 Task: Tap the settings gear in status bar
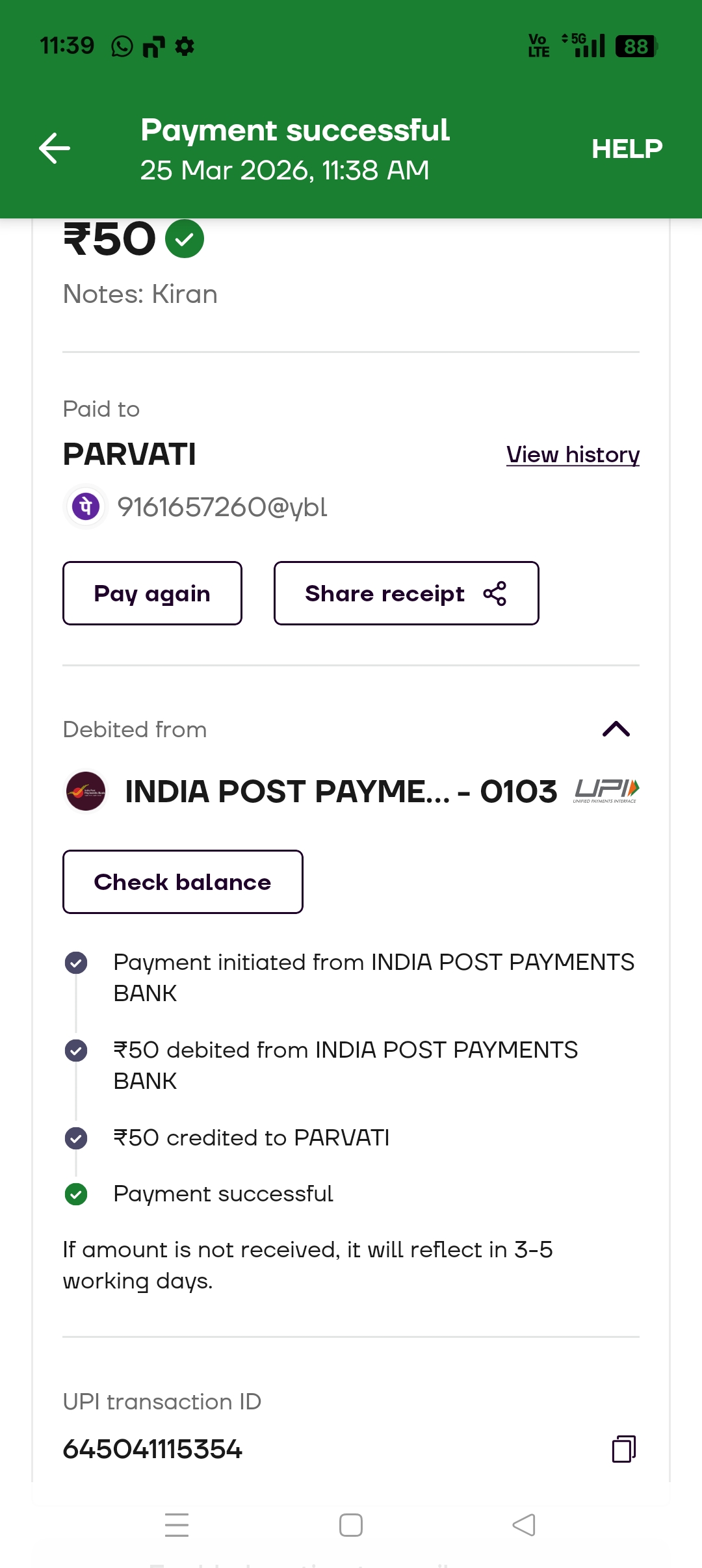pyautogui.click(x=185, y=47)
